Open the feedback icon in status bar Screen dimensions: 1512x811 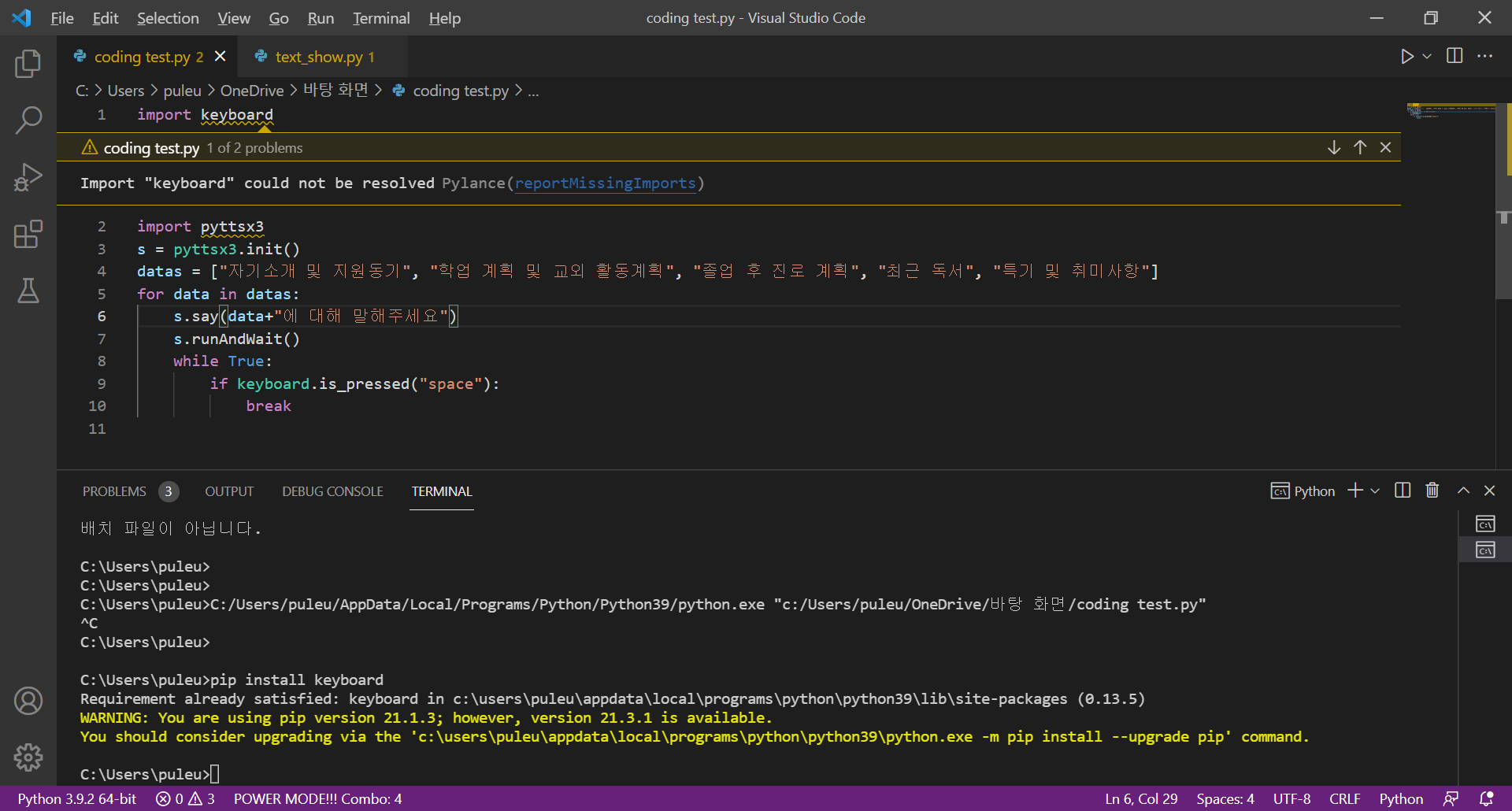[1451, 798]
